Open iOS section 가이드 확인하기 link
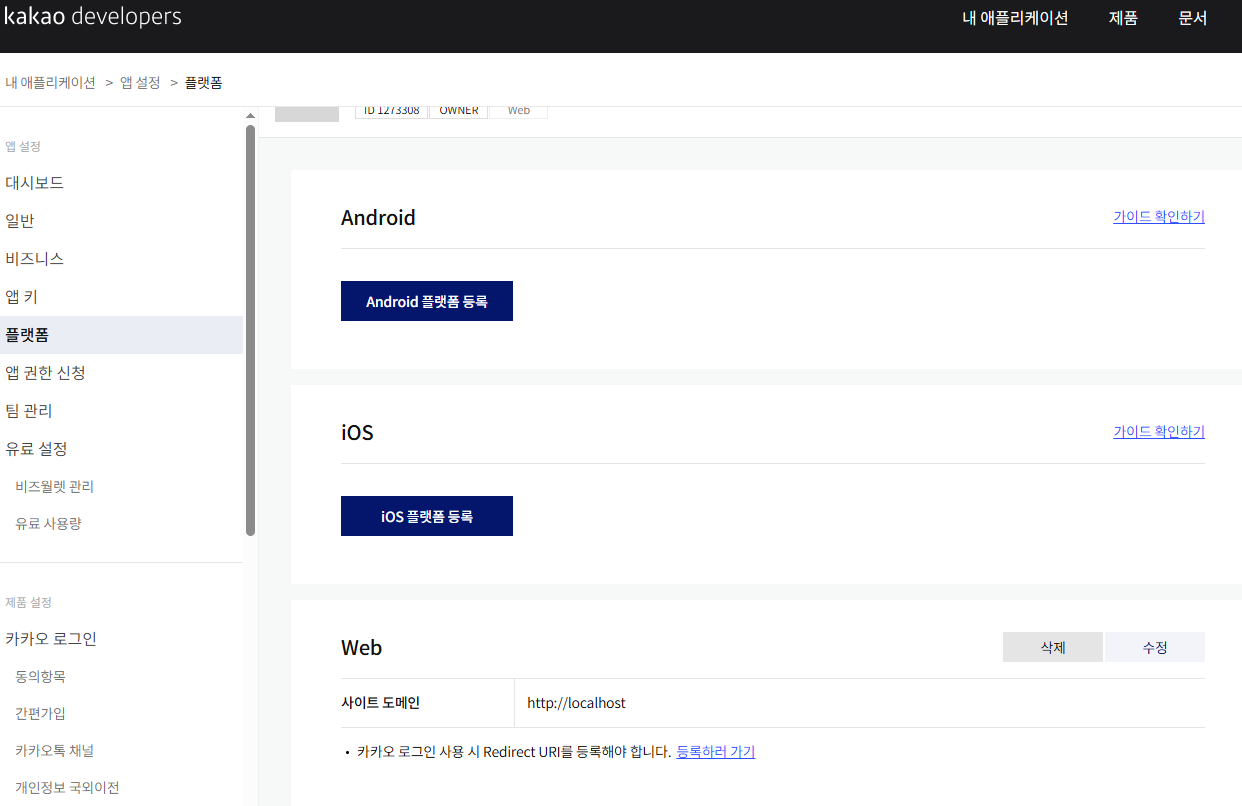This screenshot has height=806, width=1242. click(x=1159, y=431)
